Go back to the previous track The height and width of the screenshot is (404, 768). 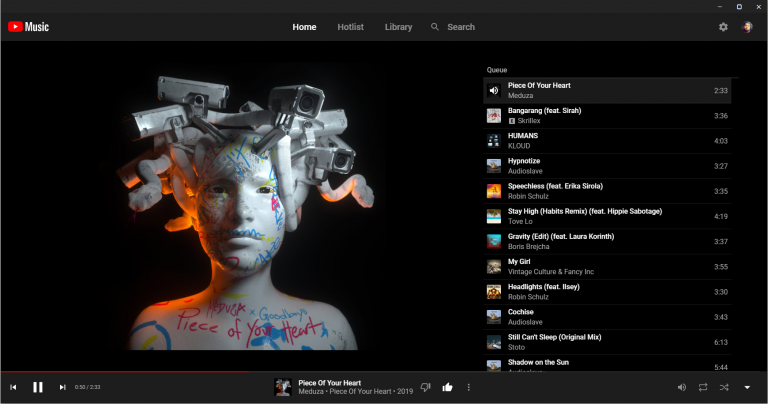click(13, 387)
